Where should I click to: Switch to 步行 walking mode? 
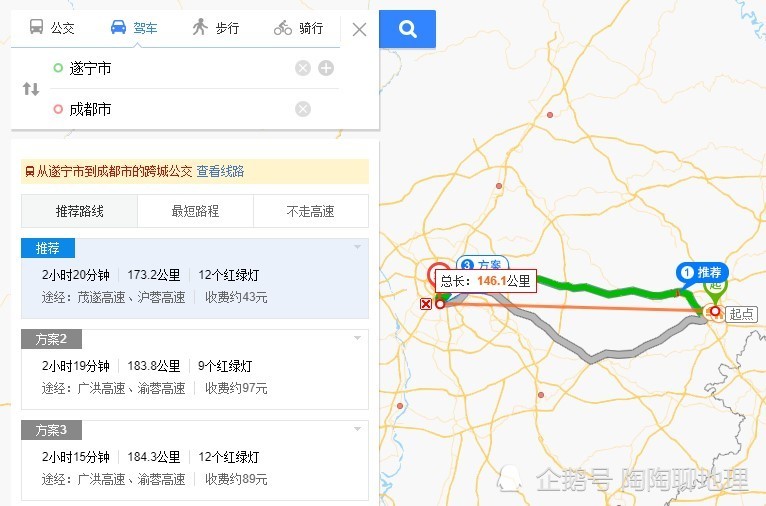(x=215, y=28)
